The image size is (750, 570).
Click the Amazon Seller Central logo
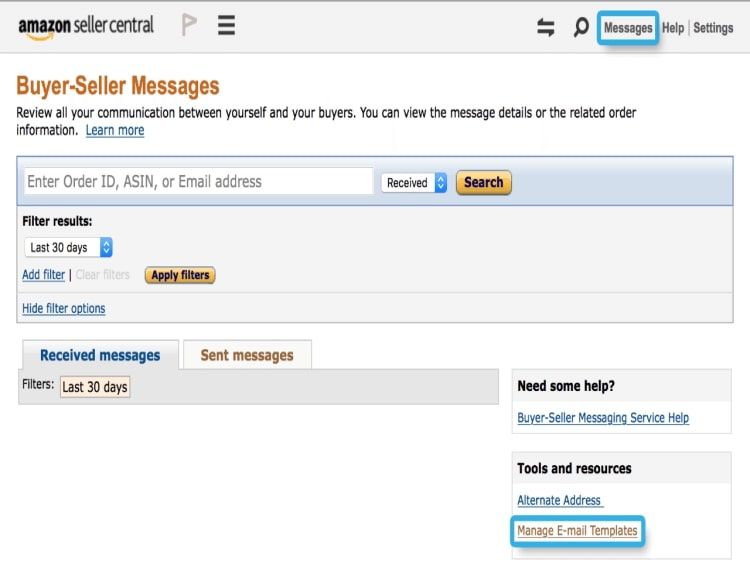tap(86, 27)
